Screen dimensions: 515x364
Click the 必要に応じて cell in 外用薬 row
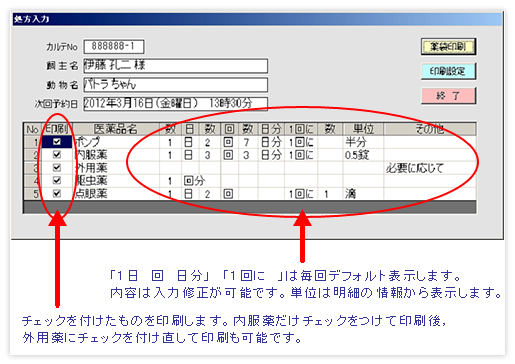click(x=430, y=168)
